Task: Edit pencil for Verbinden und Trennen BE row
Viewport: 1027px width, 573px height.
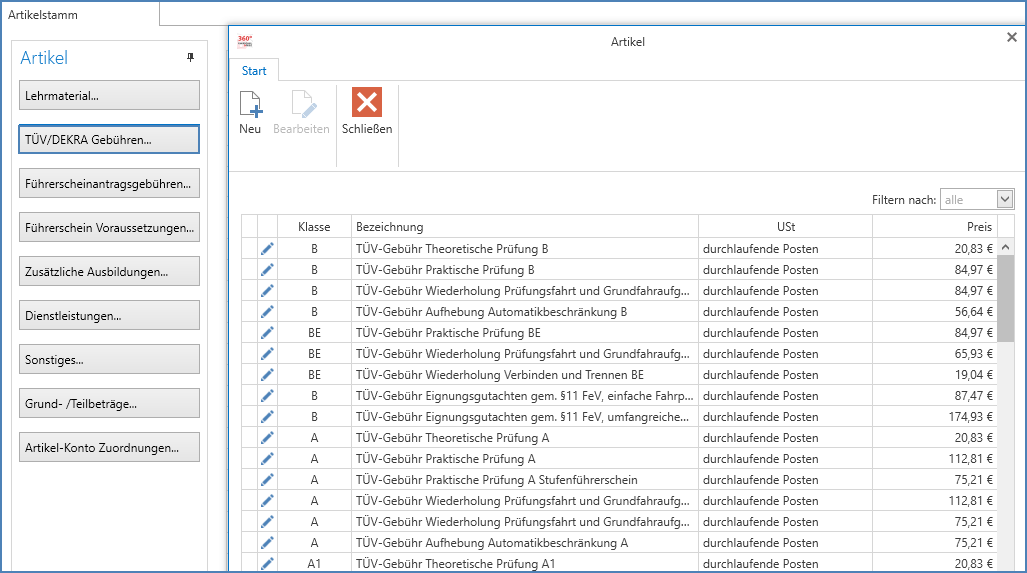Action: pyautogui.click(x=267, y=375)
